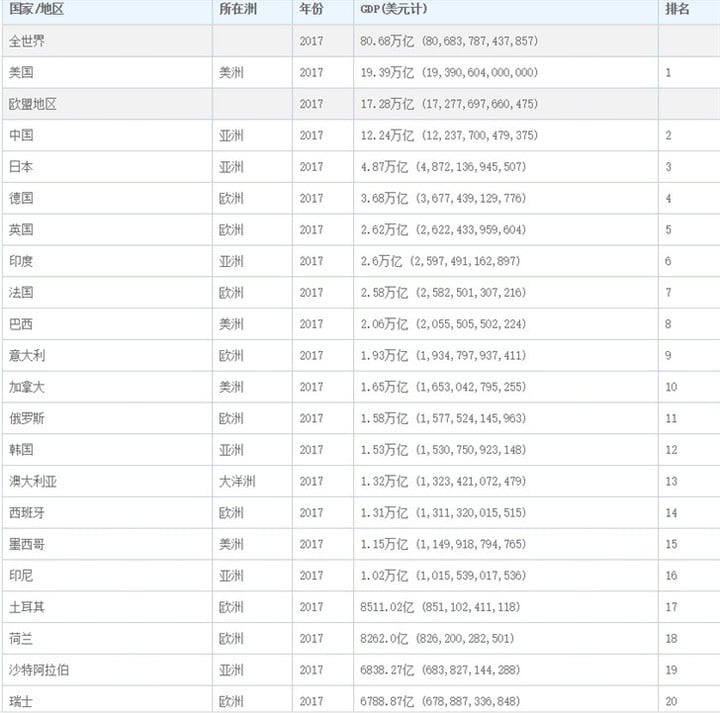Click the 全世界 row label
Image resolution: width=720 pixels, height=713 pixels.
click(x=27, y=41)
